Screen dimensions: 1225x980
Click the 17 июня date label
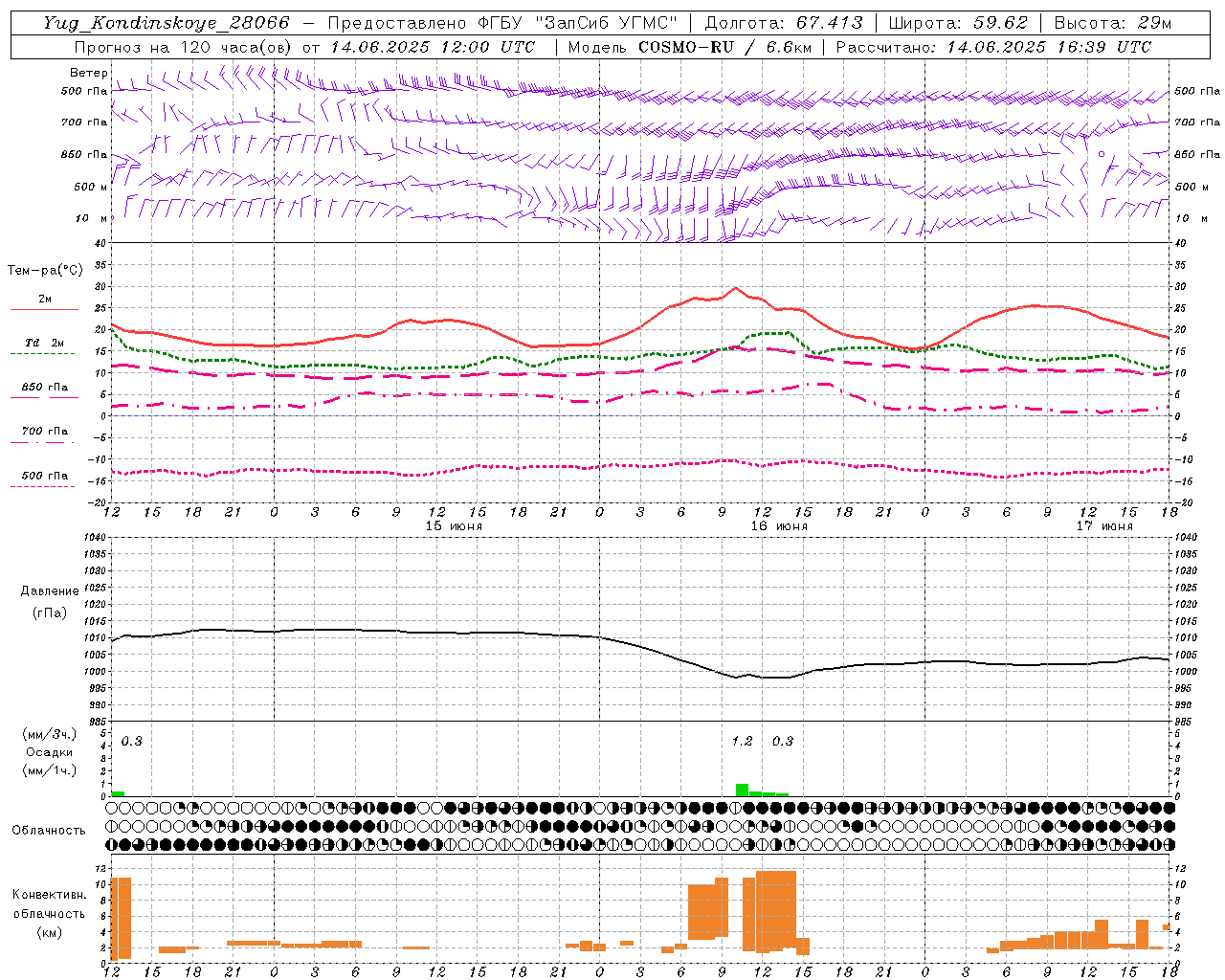(x=1104, y=526)
